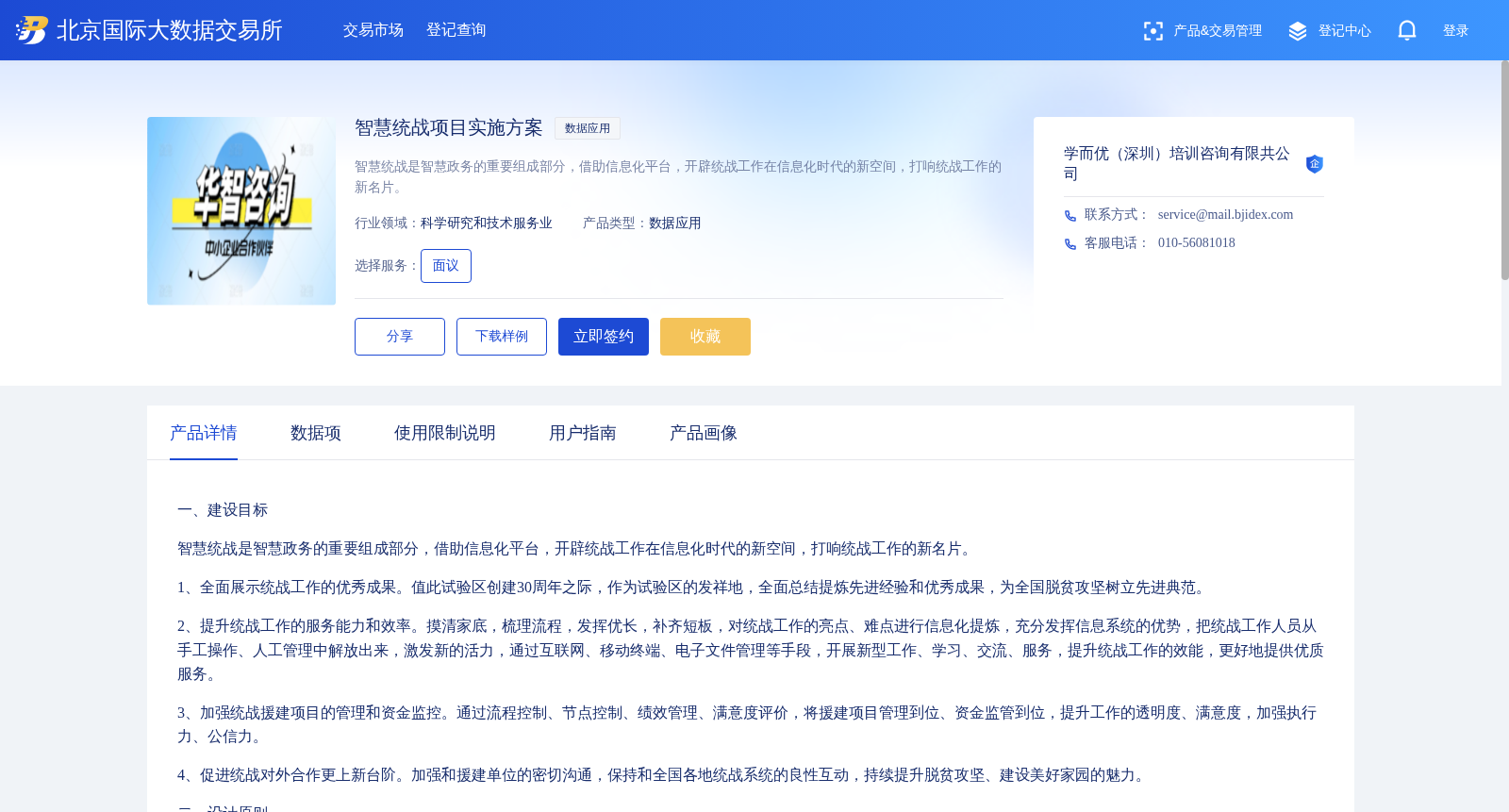The width and height of the screenshot is (1509, 812).
Task: Go to 登记中心
Action: pos(1345,31)
